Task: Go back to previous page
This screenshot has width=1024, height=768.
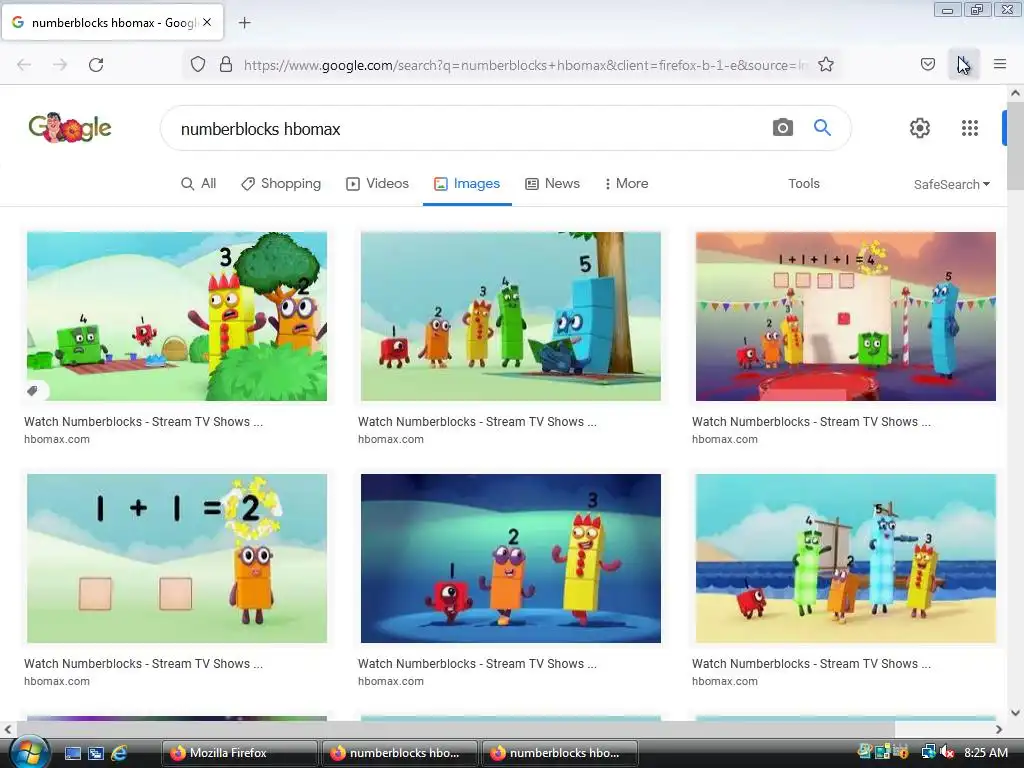Action: tap(24, 65)
